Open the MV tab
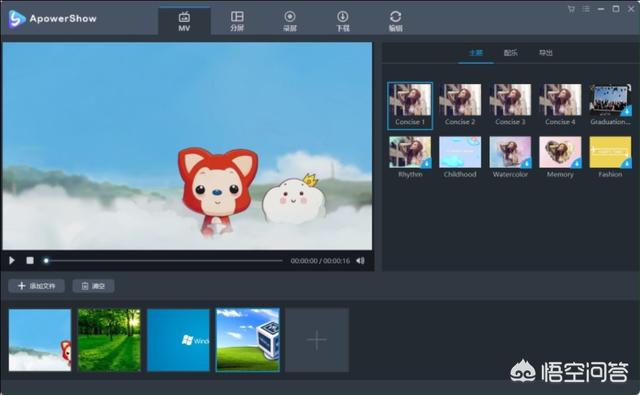The image size is (640, 395). [184, 21]
